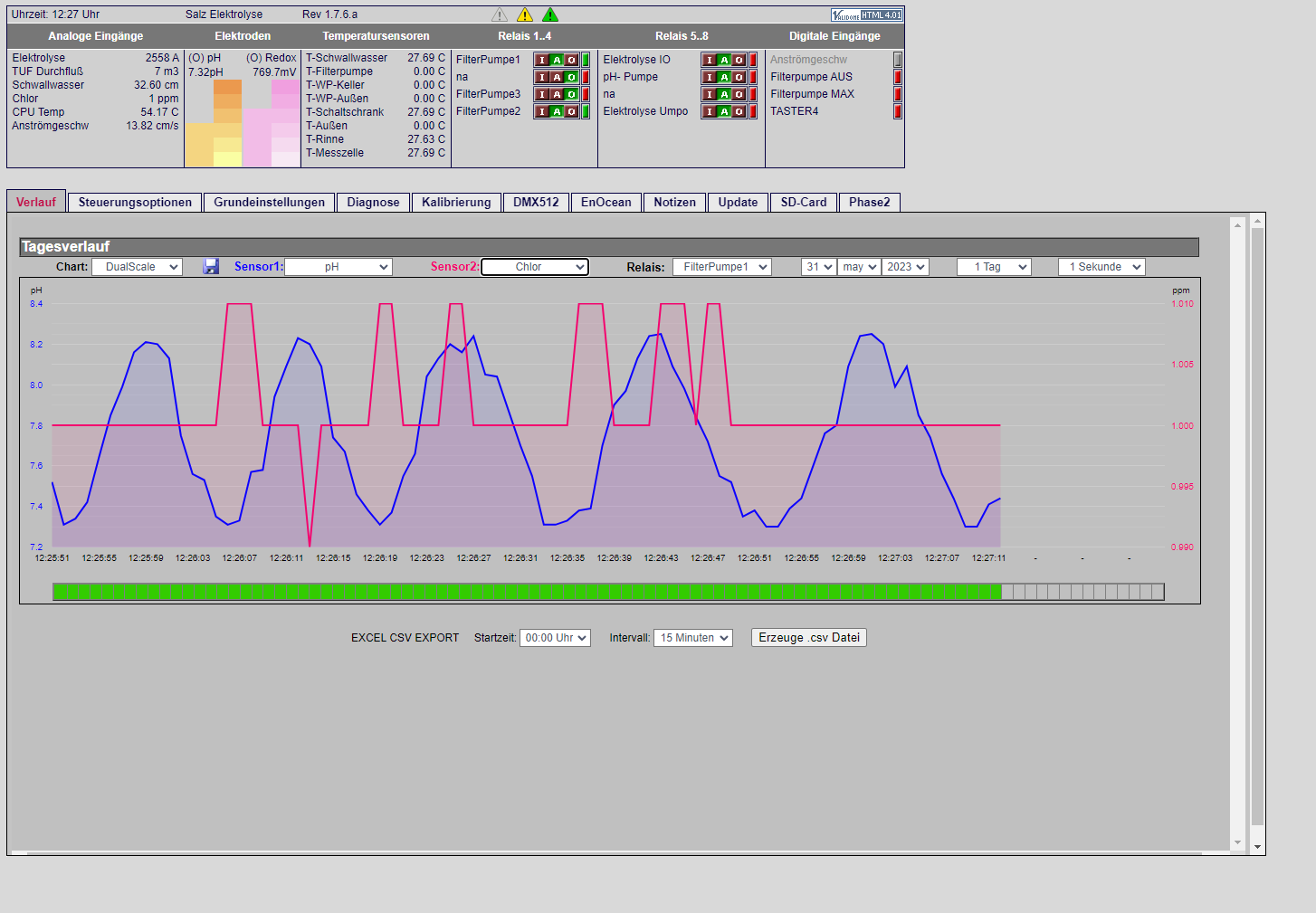Viewport: 1316px width, 913px height.
Task: Click the red Filterpumpe AUS indicator
Action: (898, 77)
